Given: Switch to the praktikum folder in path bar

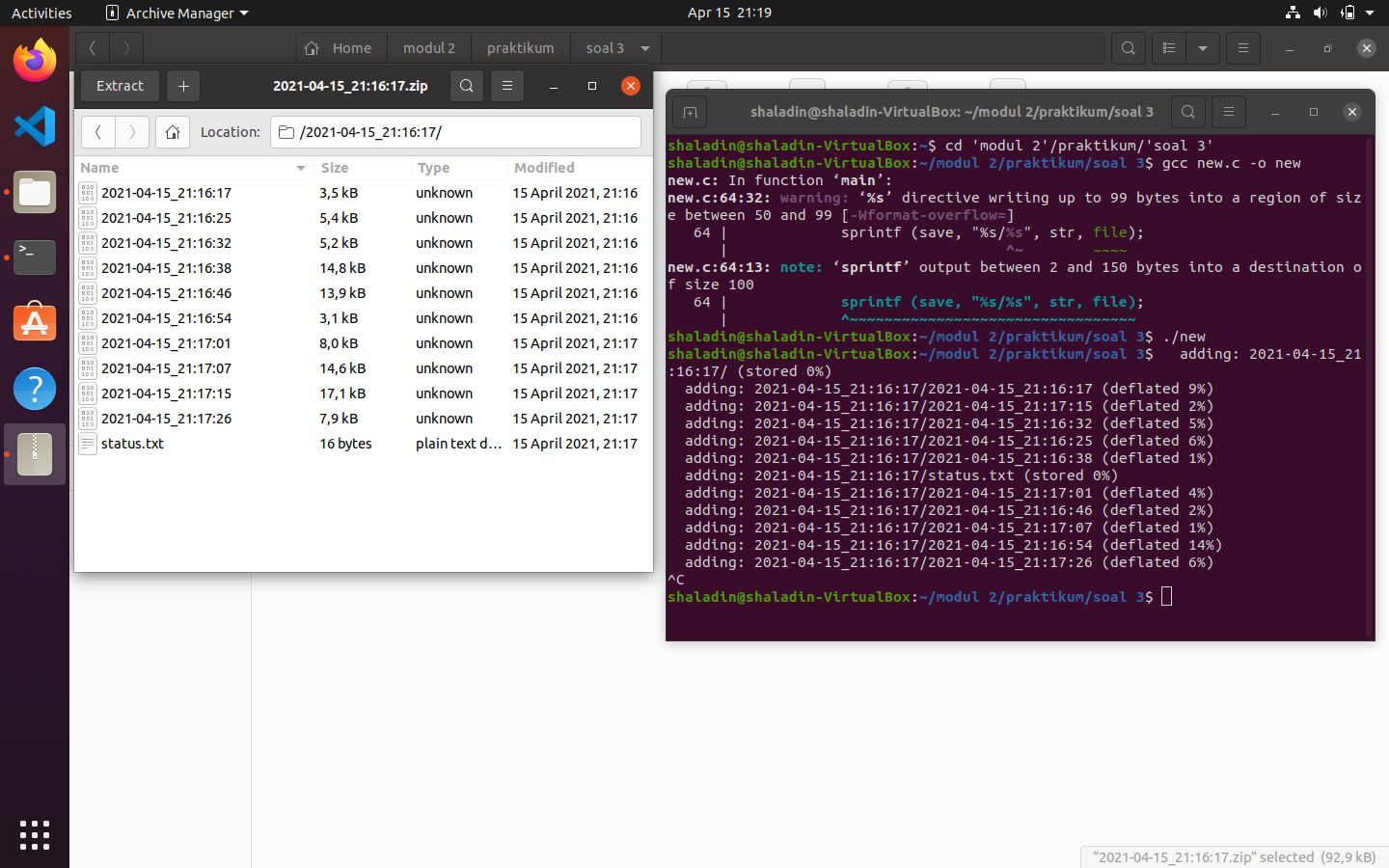Looking at the screenshot, I should (x=521, y=47).
